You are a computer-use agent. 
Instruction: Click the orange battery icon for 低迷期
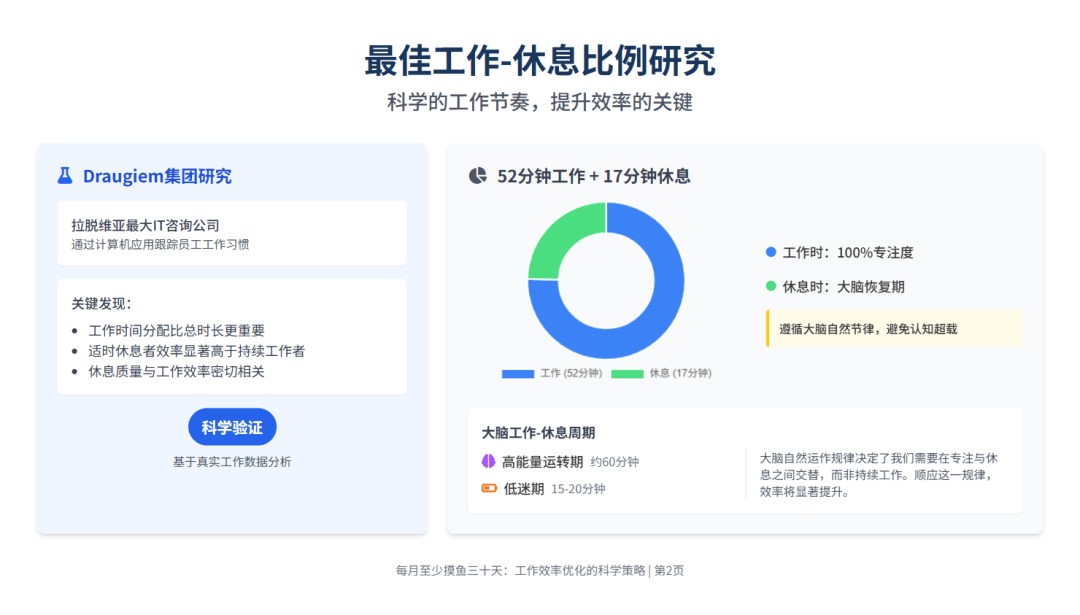(489, 488)
